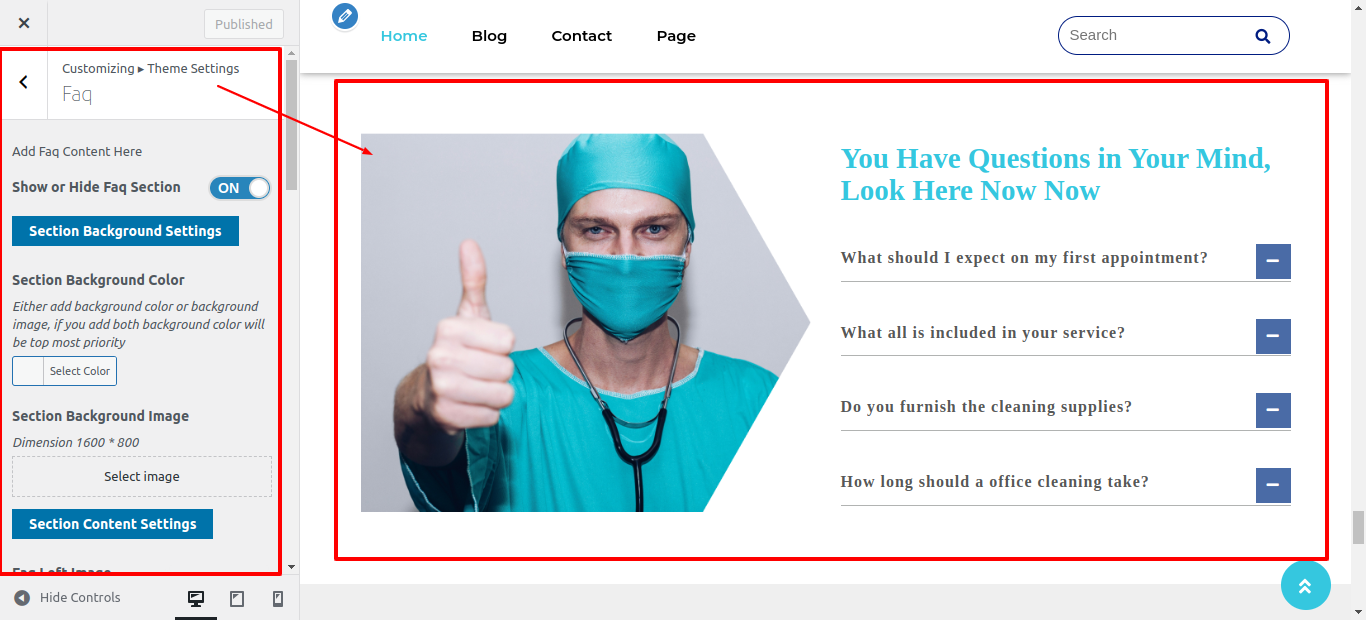Go back using the left chevron arrow
Image resolution: width=1366 pixels, height=620 pixels.
(x=24, y=82)
